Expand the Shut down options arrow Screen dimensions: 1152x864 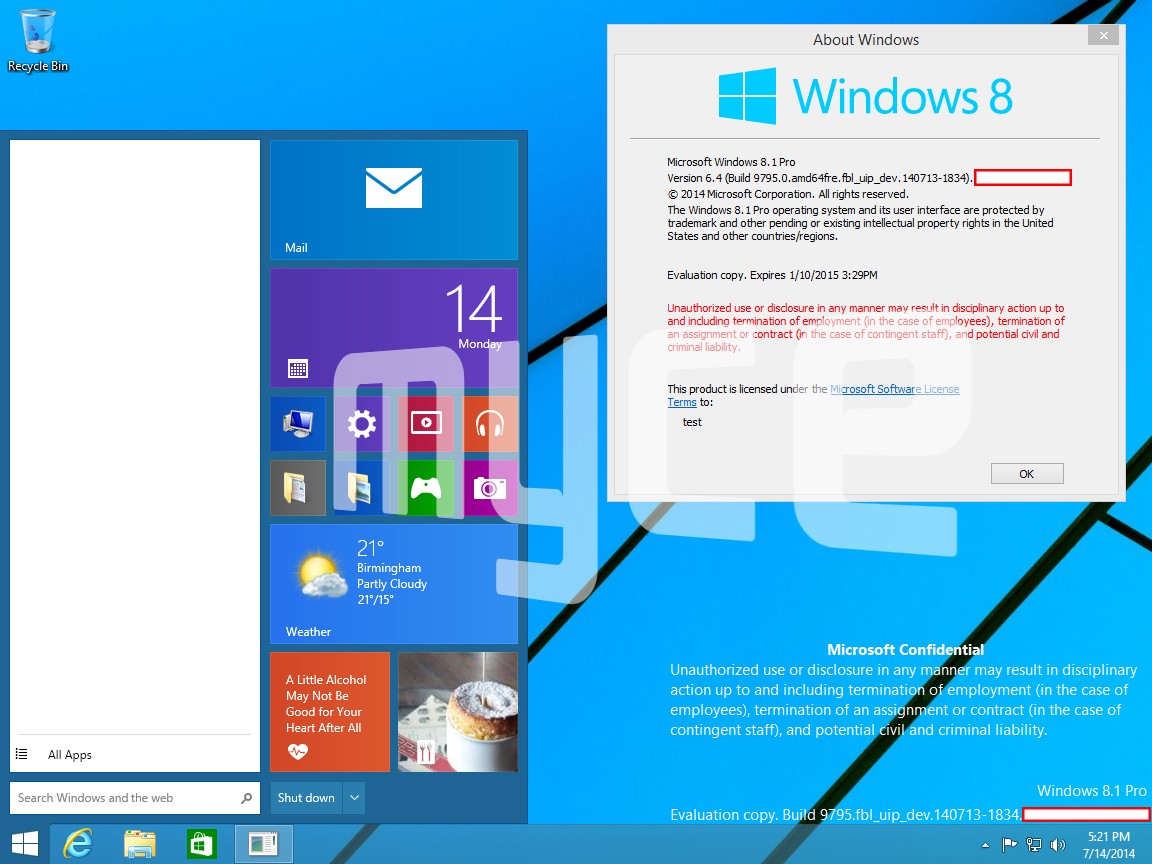point(352,797)
